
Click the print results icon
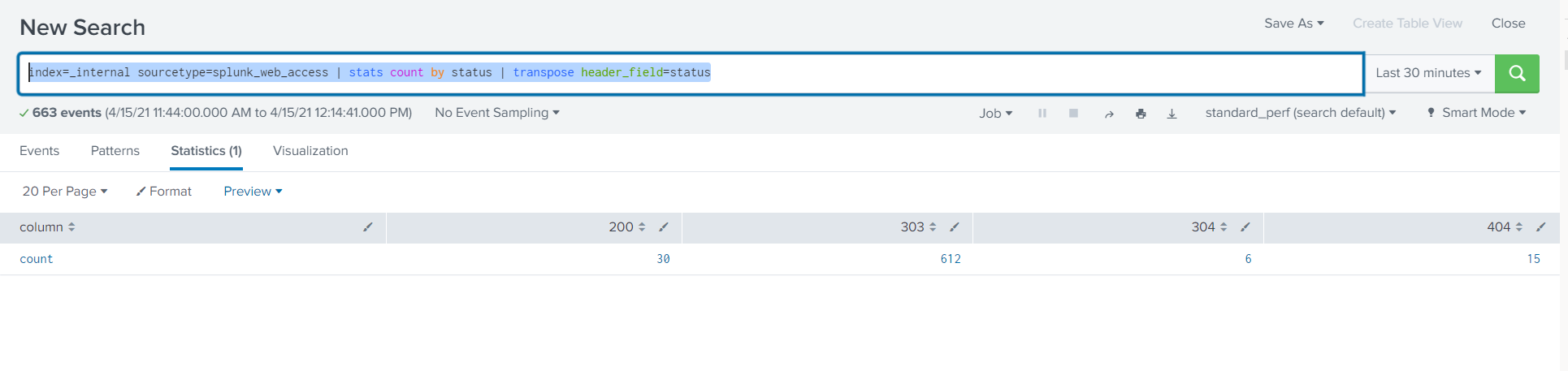(1141, 114)
